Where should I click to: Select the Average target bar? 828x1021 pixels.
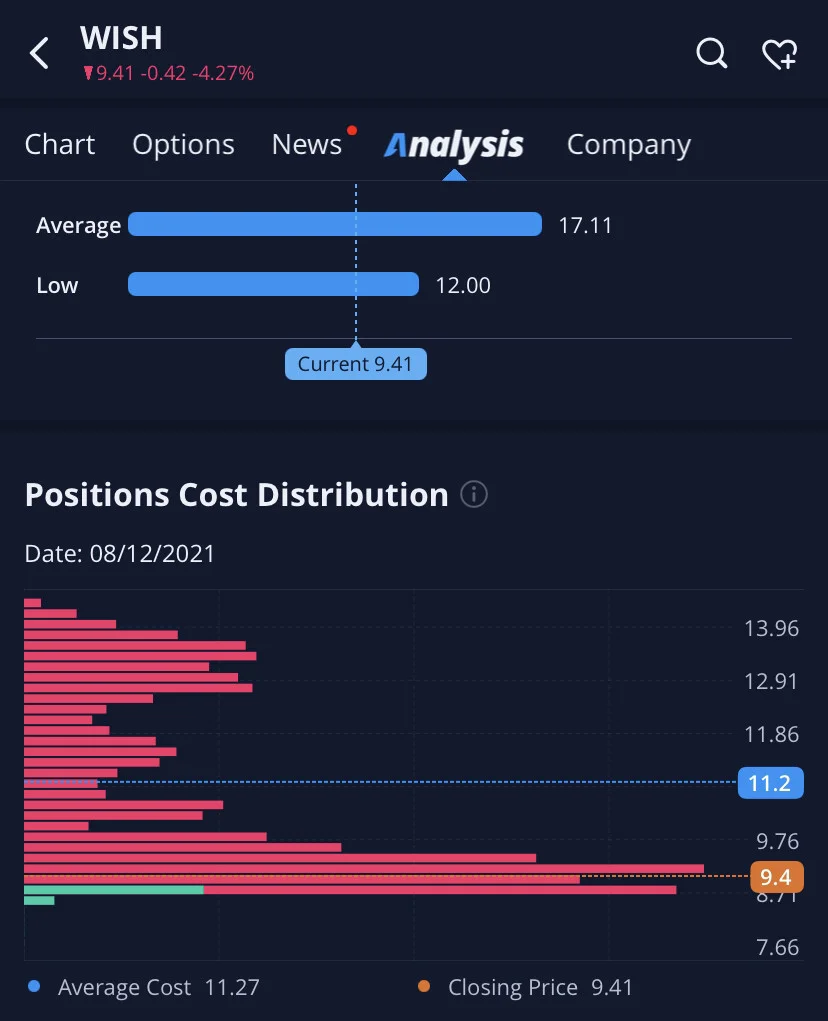pos(335,224)
